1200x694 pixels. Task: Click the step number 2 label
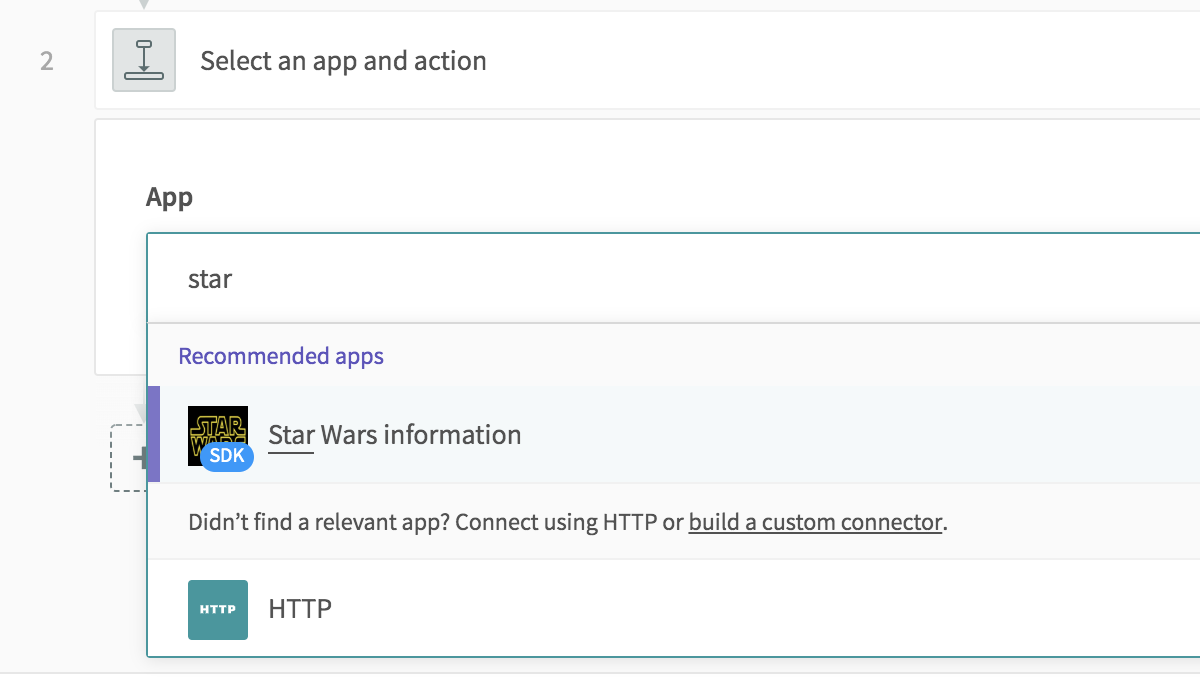[47, 61]
